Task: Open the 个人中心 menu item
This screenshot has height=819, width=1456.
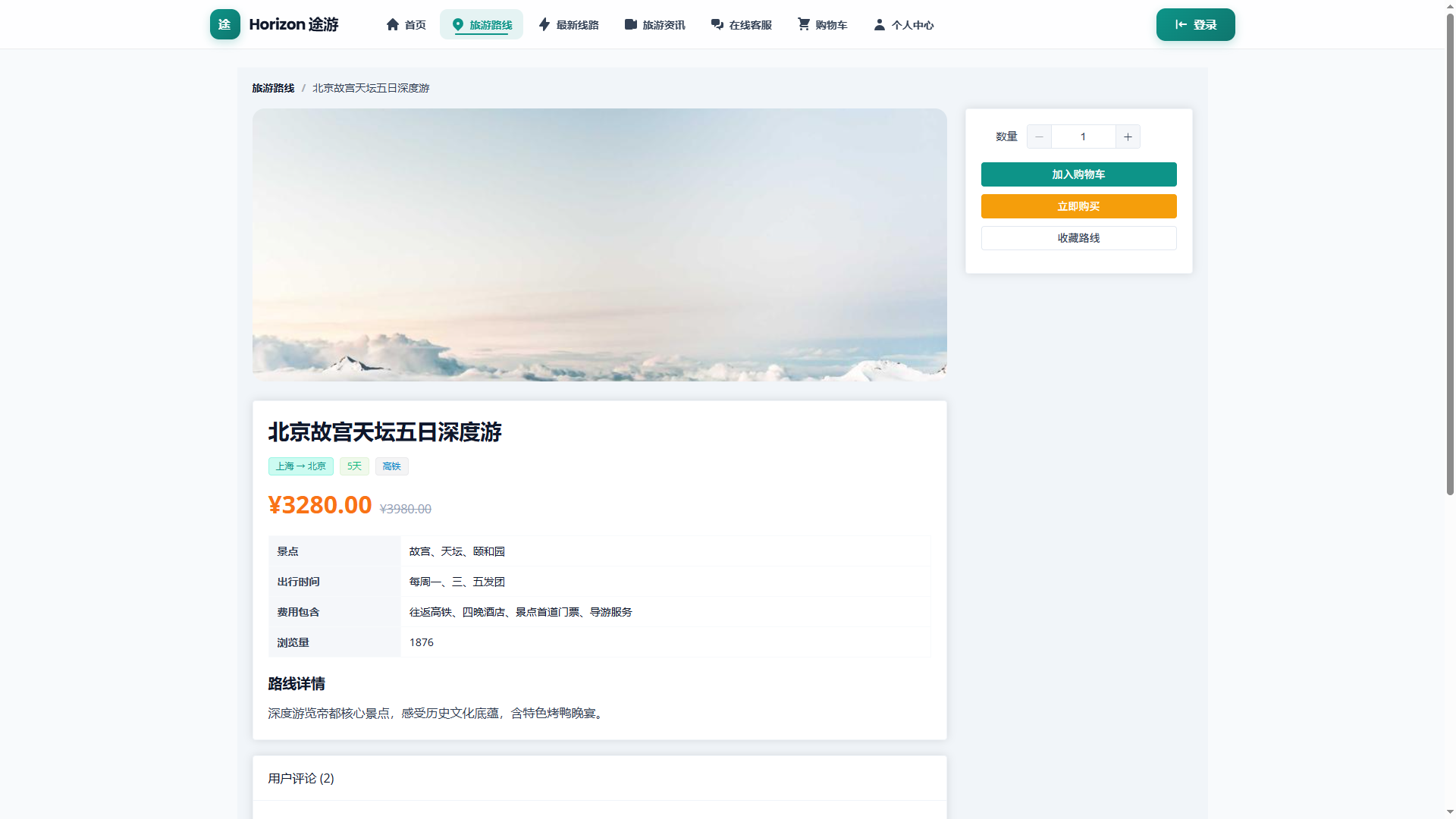Action: (x=903, y=24)
